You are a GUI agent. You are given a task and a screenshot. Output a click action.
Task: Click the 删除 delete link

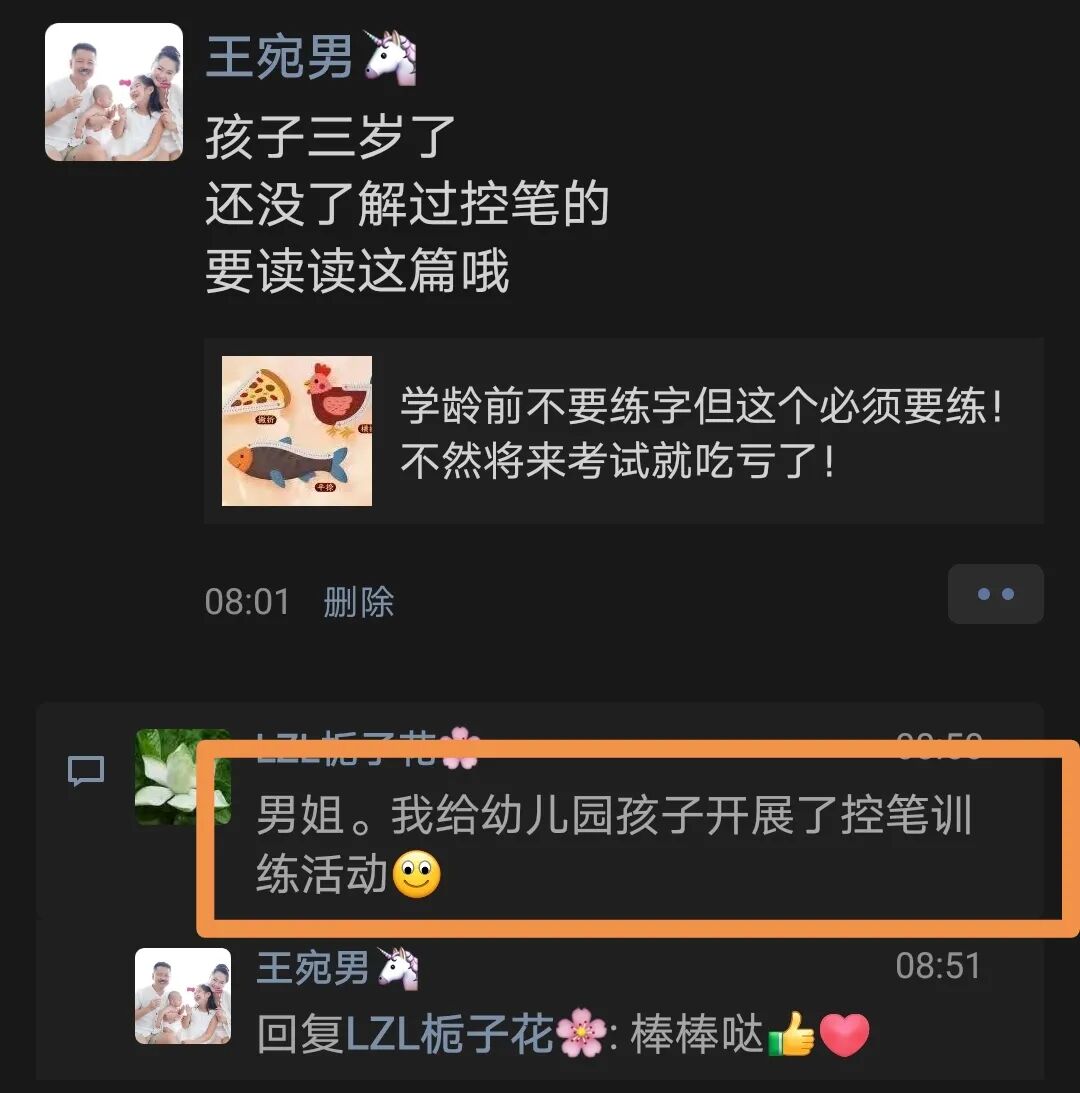[358, 602]
